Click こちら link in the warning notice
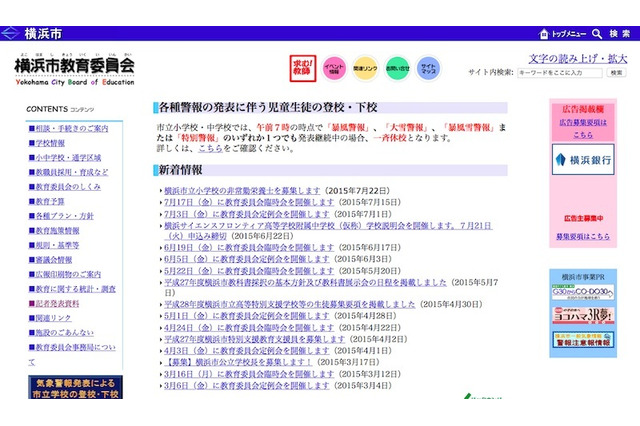Viewport: 640px width, 426px height. click(x=211, y=149)
